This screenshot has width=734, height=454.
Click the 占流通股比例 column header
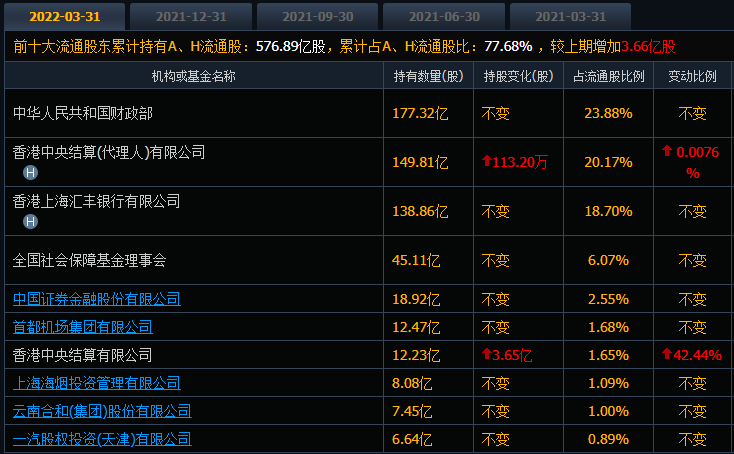pyautogui.click(x=609, y=76)
